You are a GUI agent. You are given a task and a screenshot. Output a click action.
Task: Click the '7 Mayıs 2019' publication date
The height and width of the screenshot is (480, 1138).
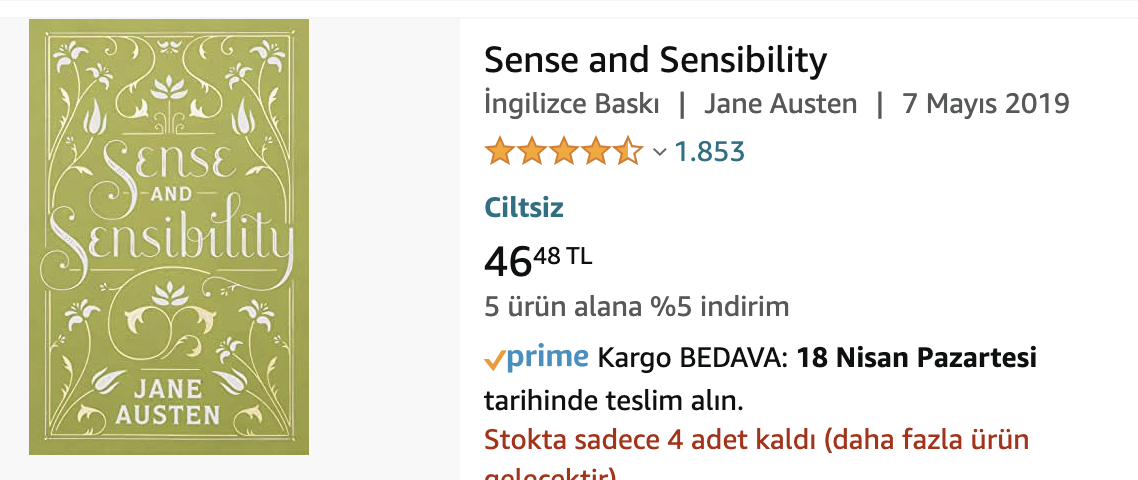tap(985, 104)
